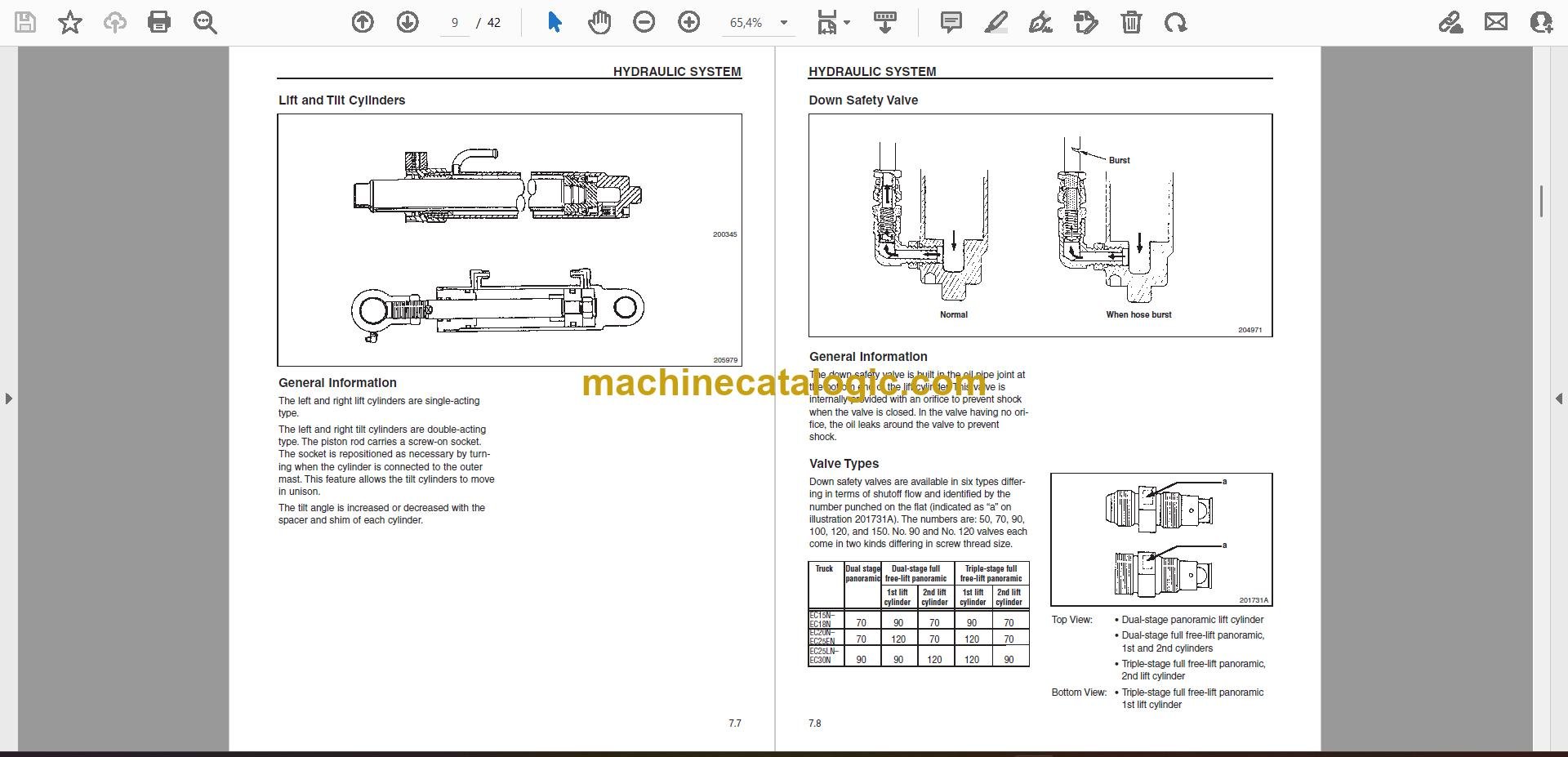Open the fill-and-sign chain-pen tool
This screenshot has height=757, width=1568.
(x=1451, y=22)
